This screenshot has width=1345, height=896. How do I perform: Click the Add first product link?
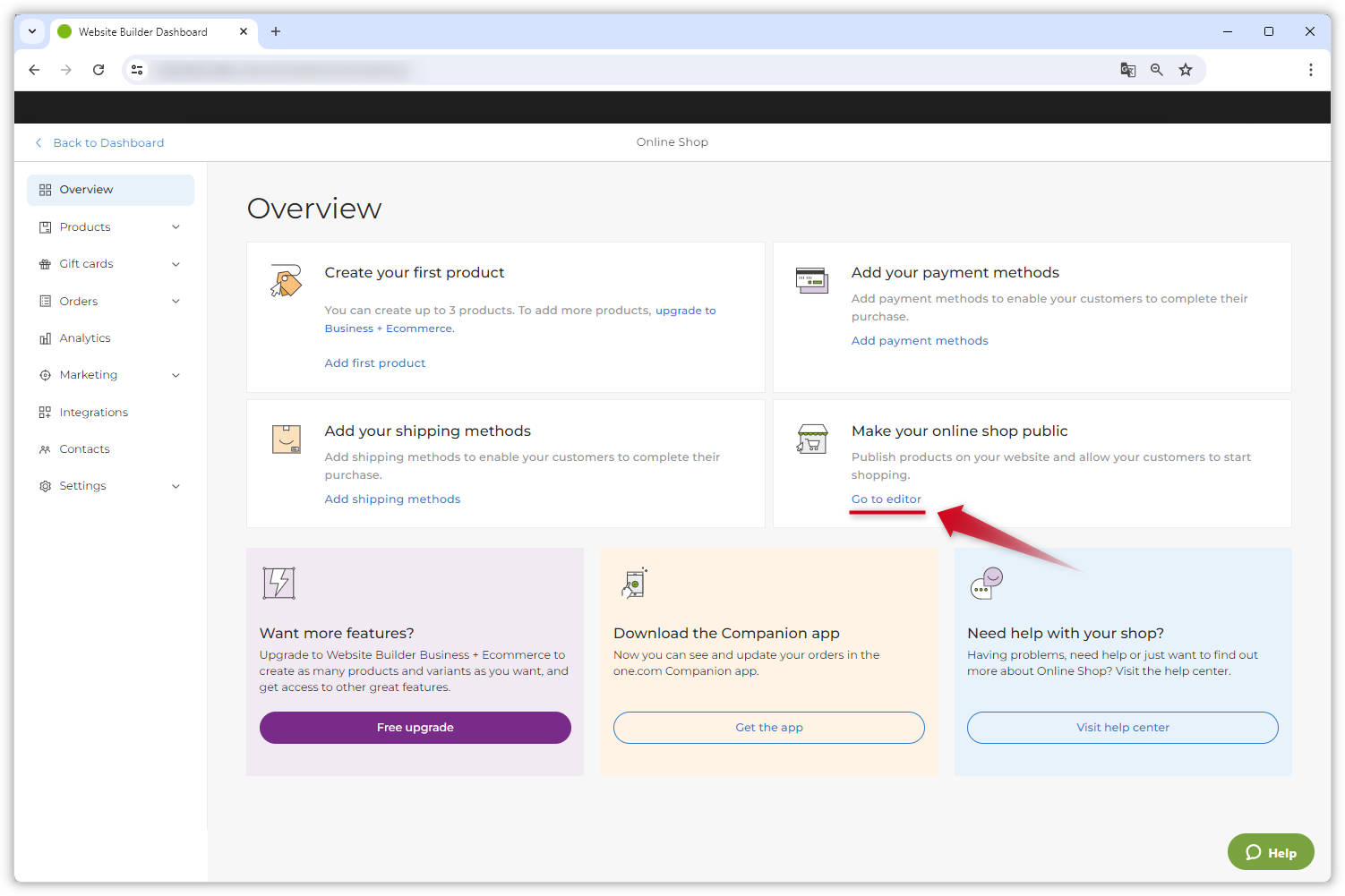(x=374, y=363)
